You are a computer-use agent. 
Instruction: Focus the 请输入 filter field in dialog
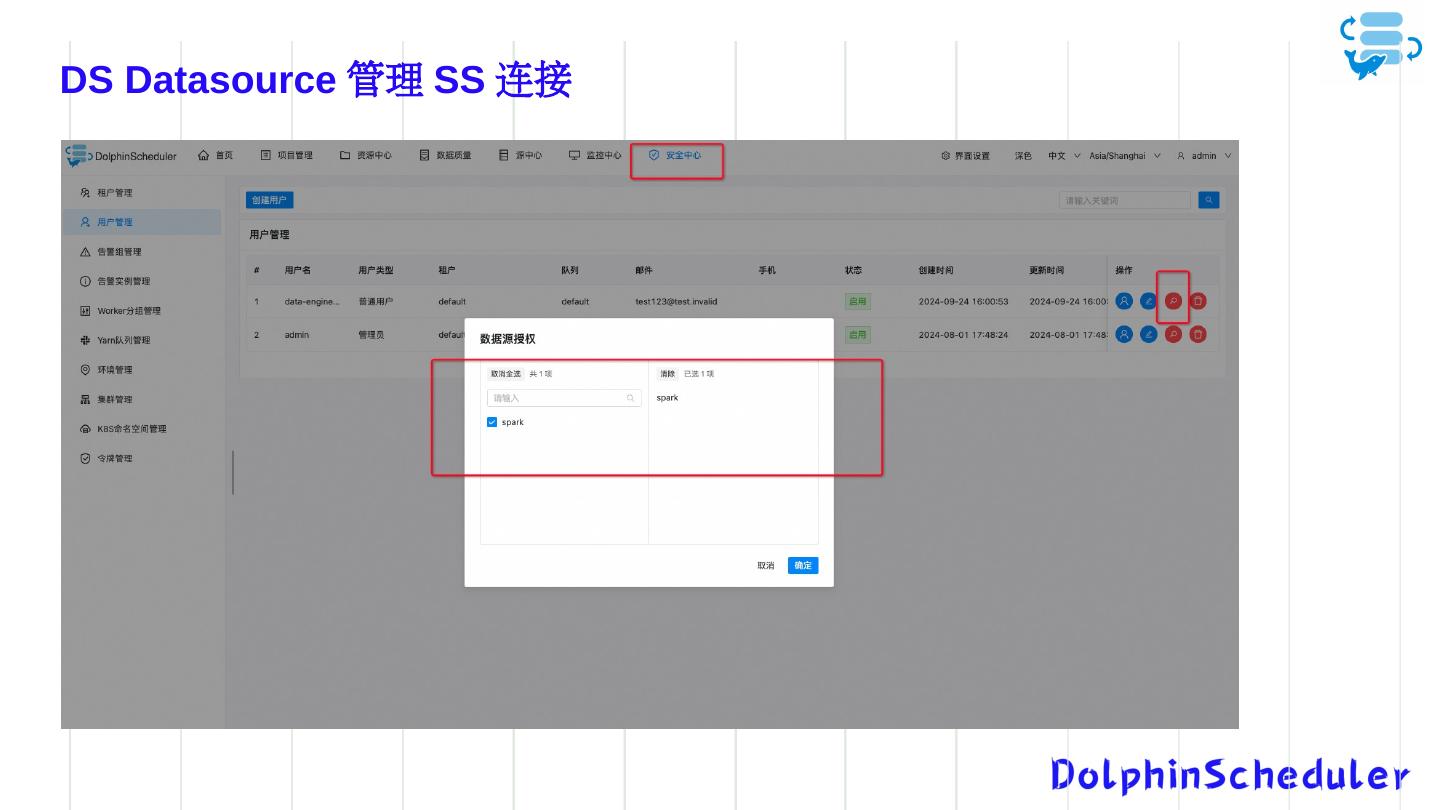tap(564, 398)
